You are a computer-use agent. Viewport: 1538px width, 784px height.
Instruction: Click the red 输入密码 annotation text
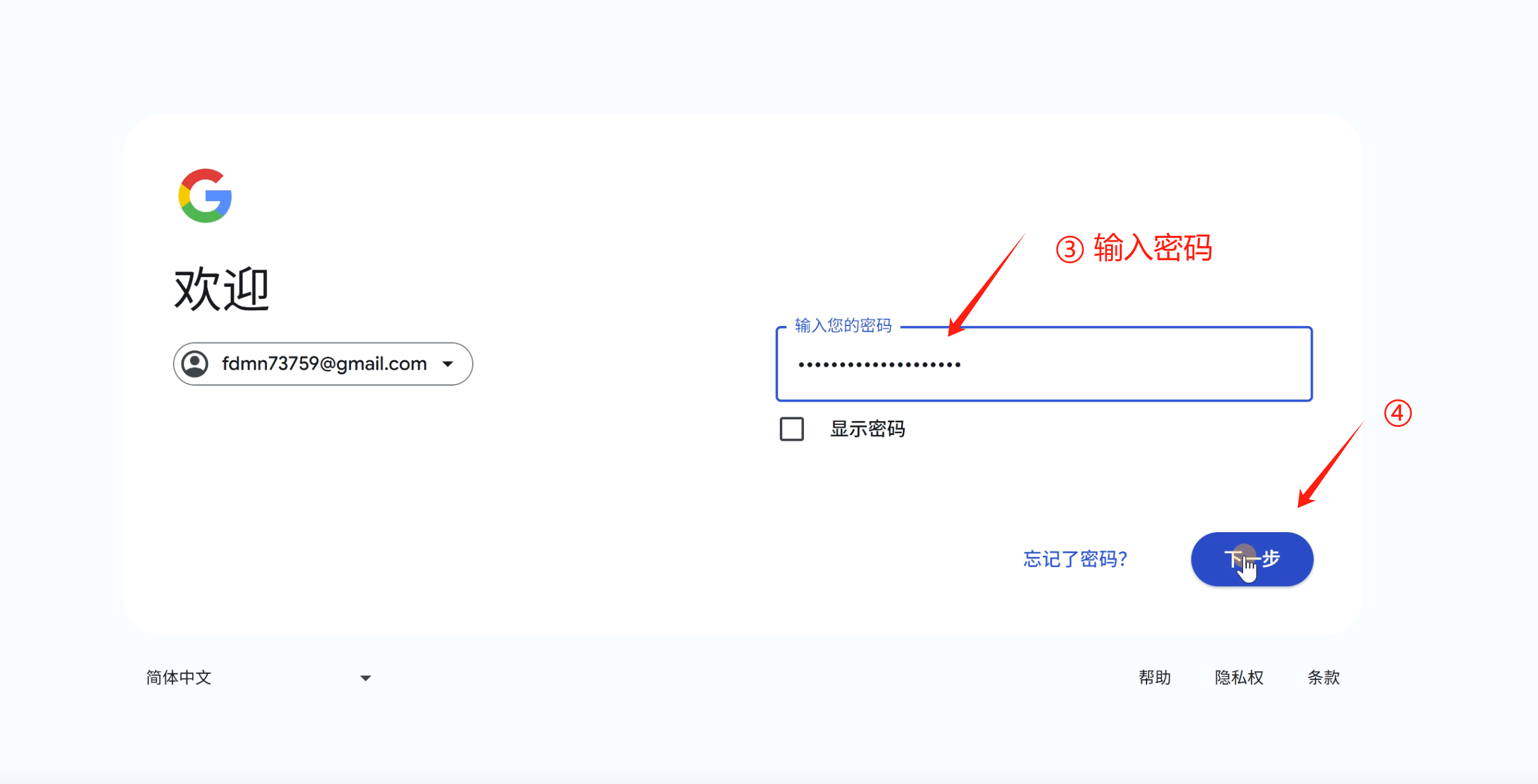(x=1153, y=248)
